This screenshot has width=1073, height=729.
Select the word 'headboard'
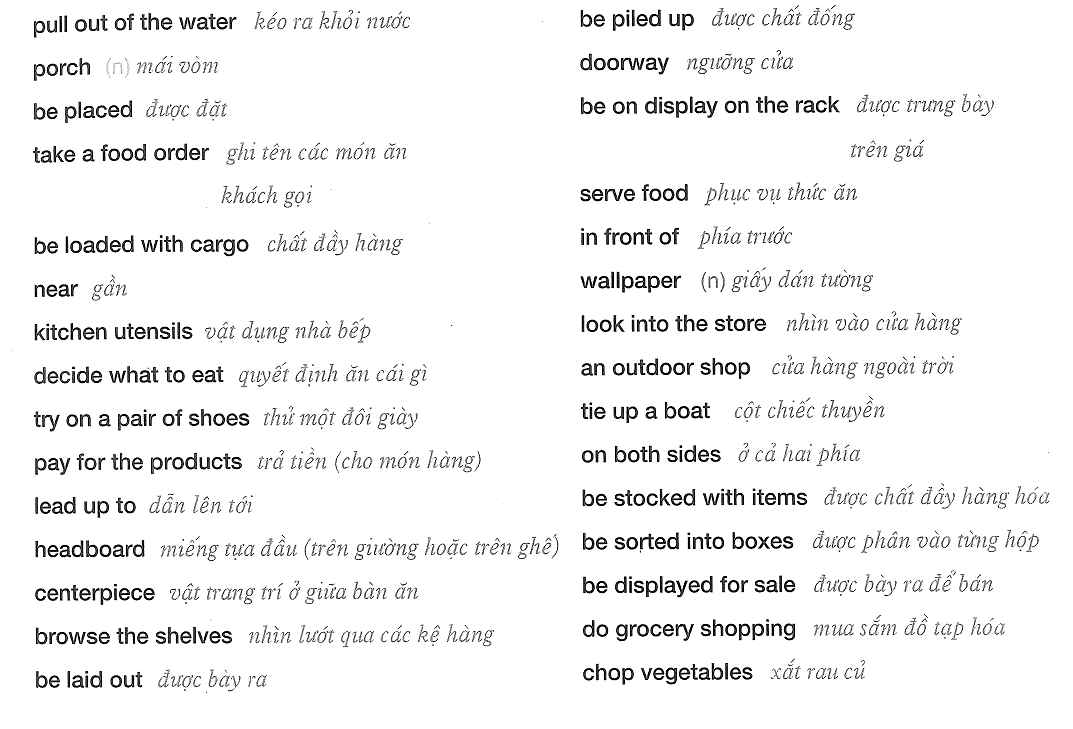(90, 549)
